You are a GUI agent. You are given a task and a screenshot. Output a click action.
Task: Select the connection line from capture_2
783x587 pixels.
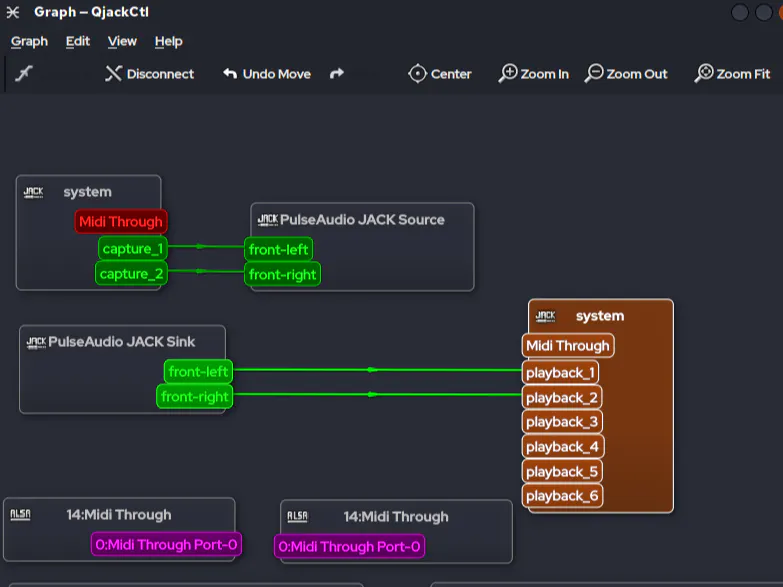206,271
